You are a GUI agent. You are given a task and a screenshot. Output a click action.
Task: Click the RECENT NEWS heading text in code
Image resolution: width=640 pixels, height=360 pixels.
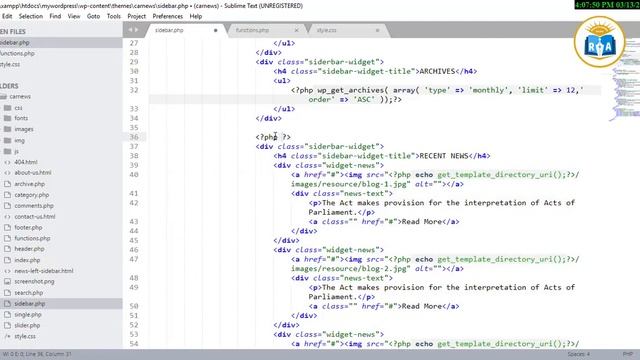(x=444, y=156)
